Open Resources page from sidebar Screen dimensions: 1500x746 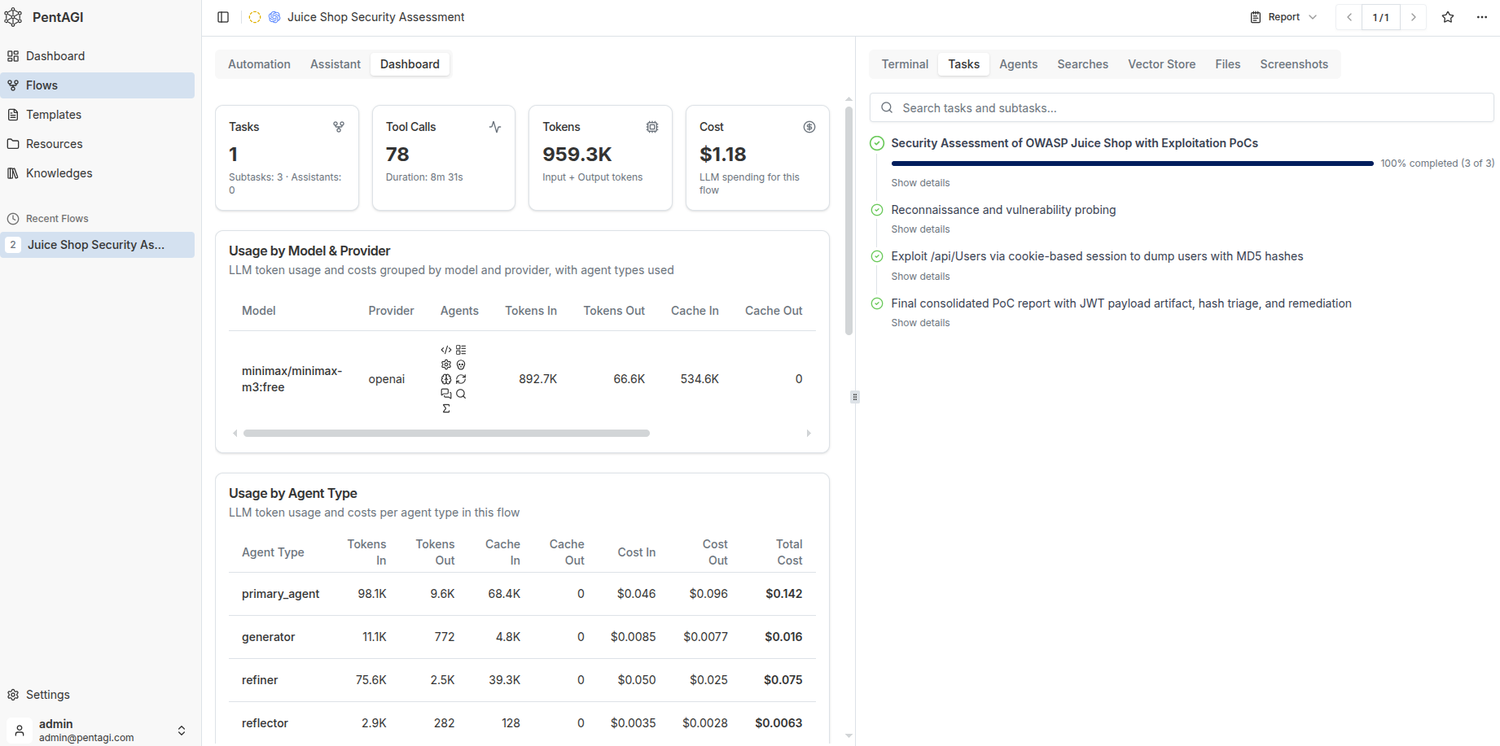tap(98, 144)
